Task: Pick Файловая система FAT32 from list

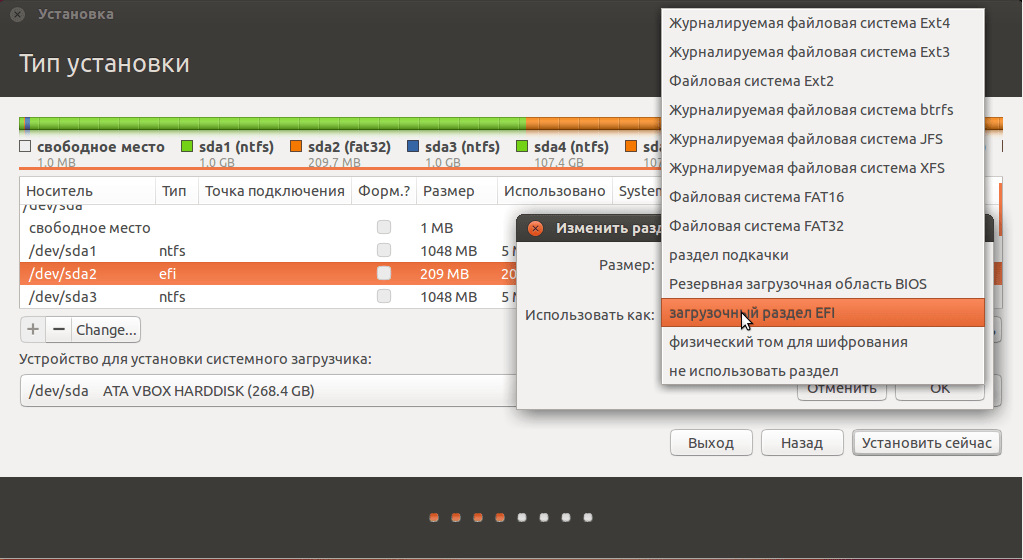Action: pos(756,226)
